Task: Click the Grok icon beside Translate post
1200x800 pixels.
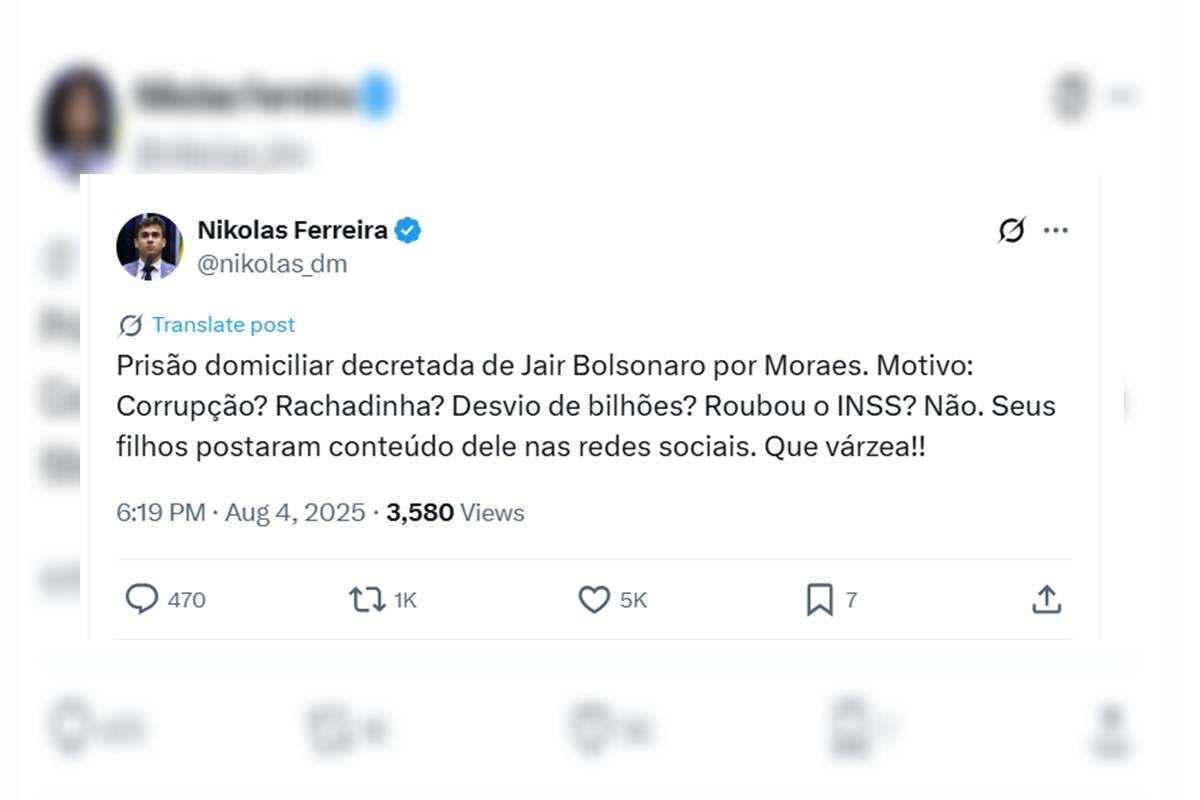Action: pos(130,325)
